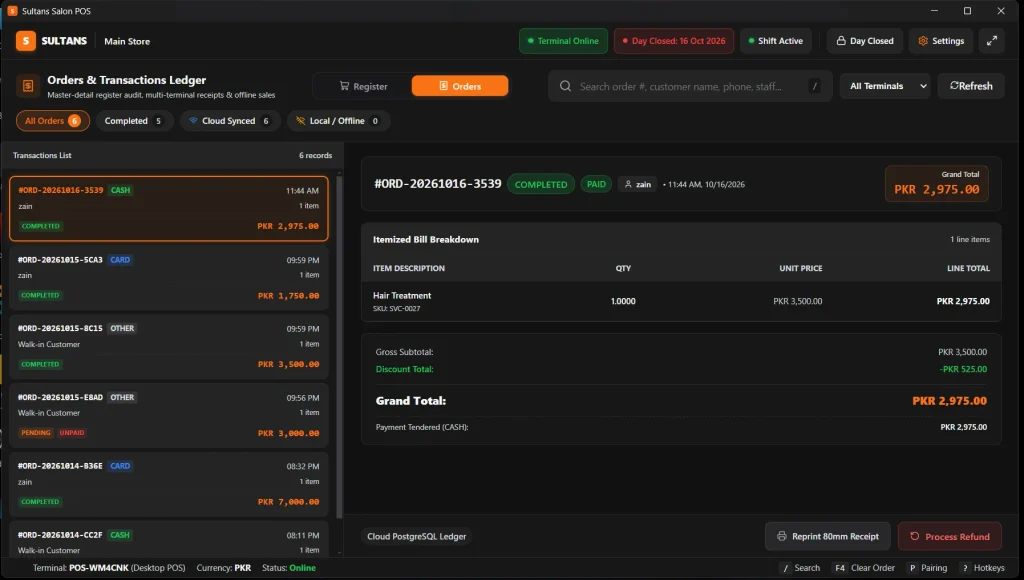1024x580 pixels.
Task: Switch to the Register tab
Action: [363, 86]
